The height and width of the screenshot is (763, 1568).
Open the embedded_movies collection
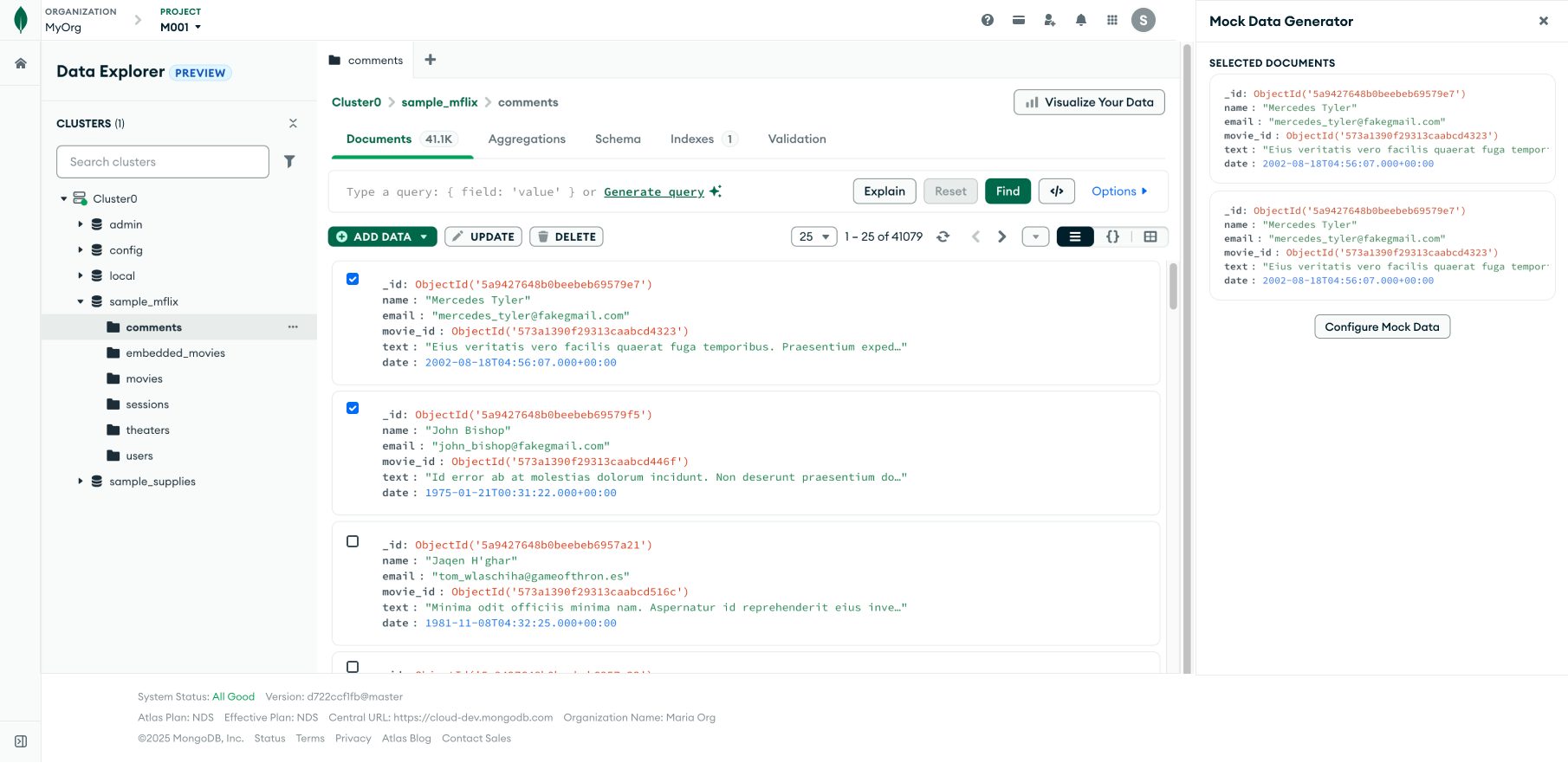[175, 353]
